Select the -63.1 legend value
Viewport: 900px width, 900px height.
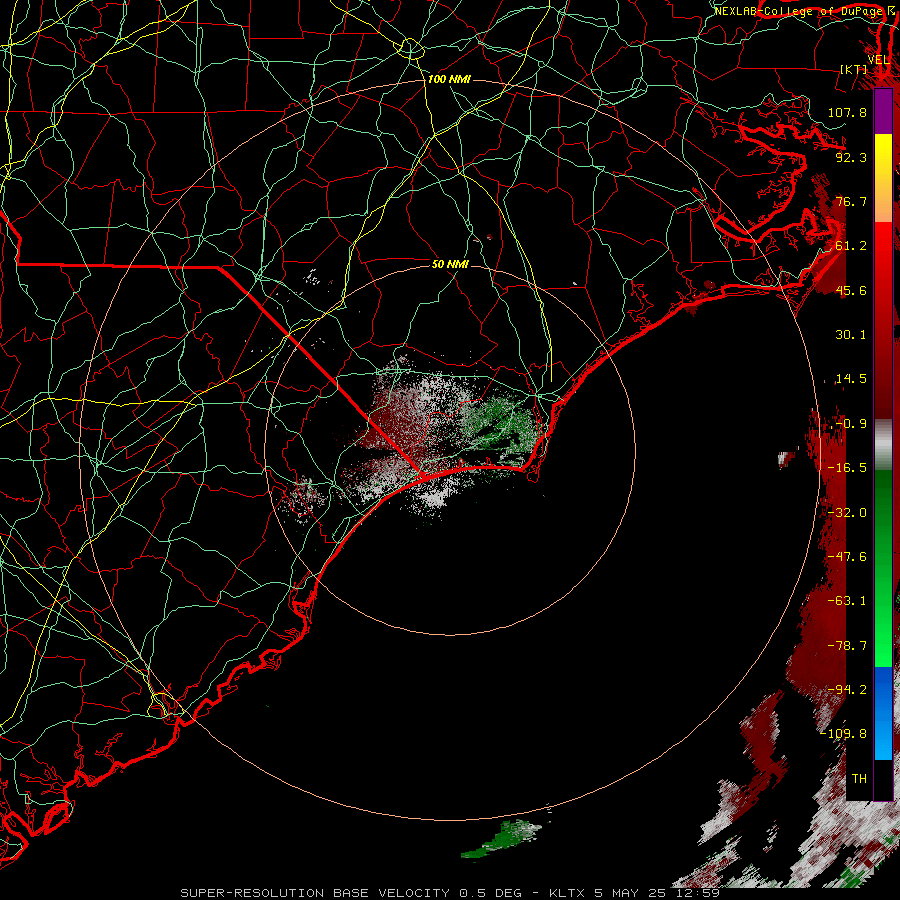click(x=847, y=601)
